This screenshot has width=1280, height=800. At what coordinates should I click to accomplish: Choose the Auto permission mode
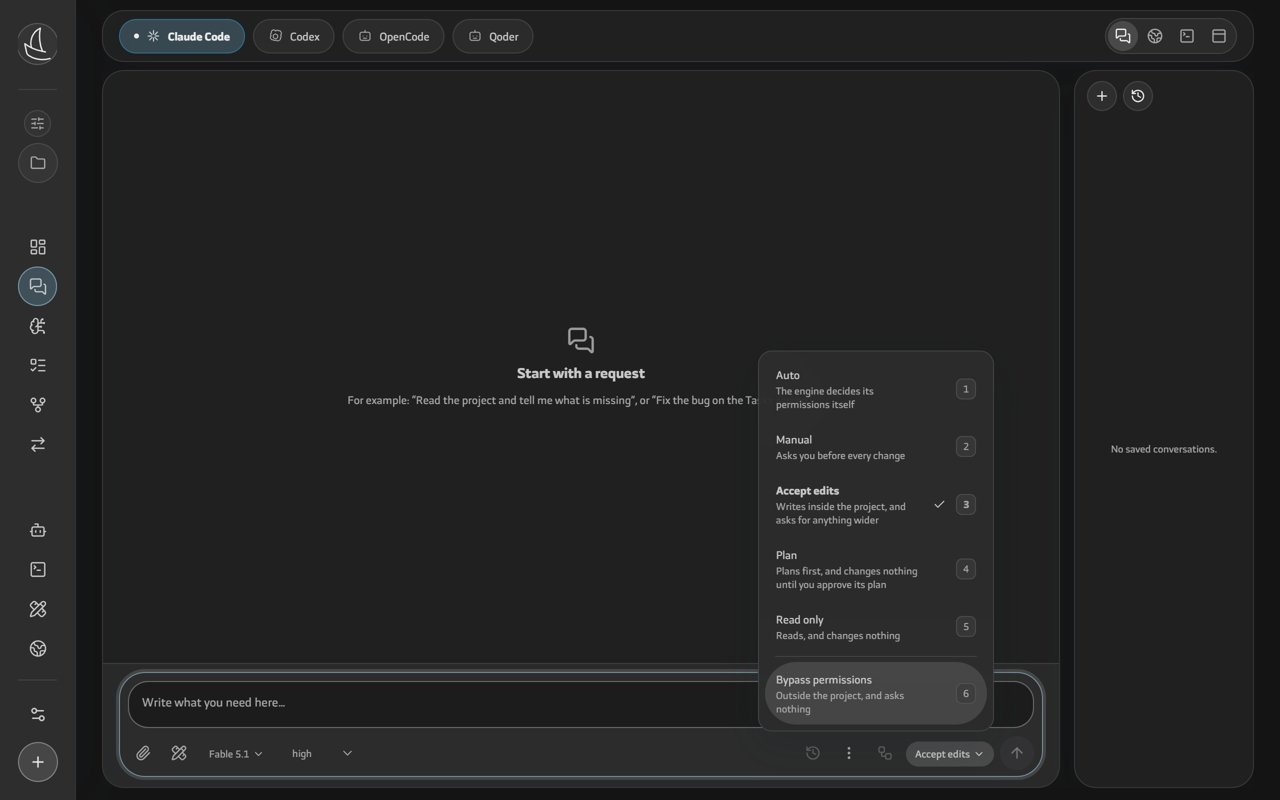(x=876, y=389)
